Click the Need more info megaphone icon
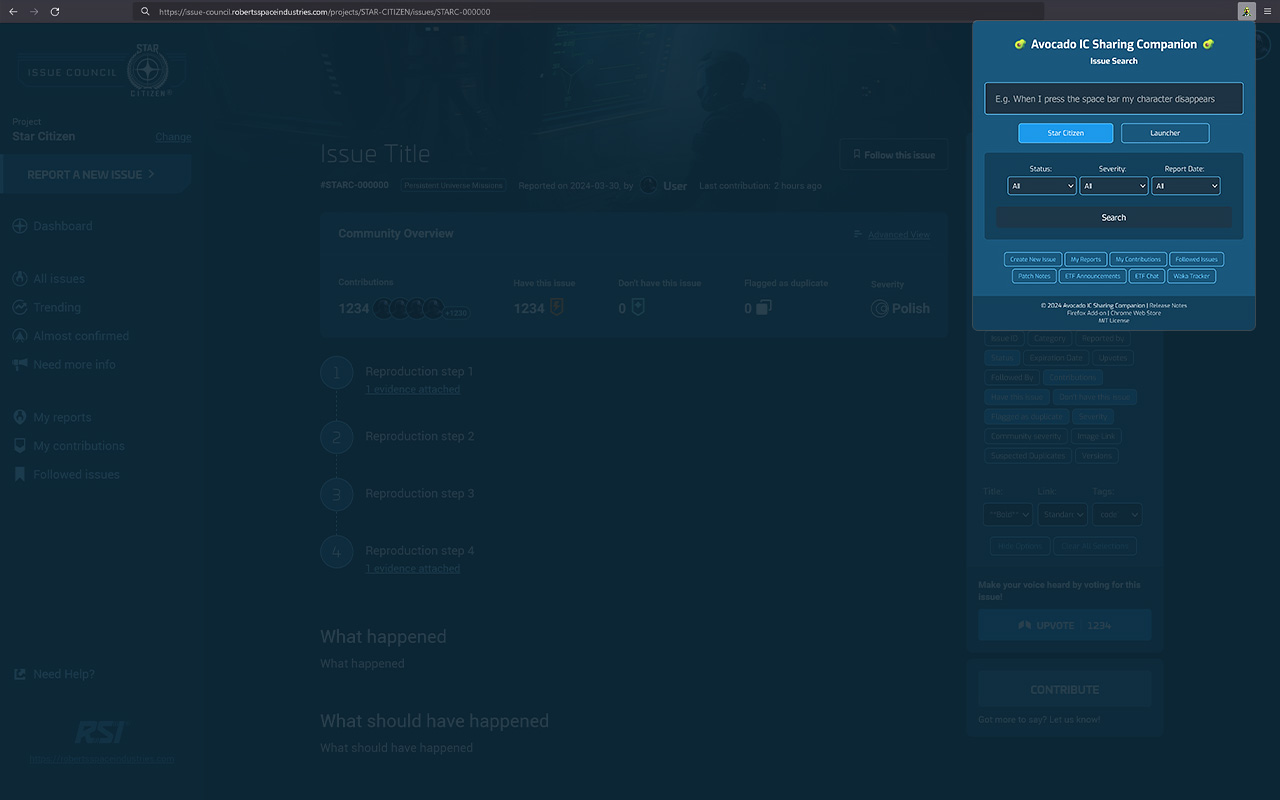Screen dimensions: 1280x800 pos(20,365)
